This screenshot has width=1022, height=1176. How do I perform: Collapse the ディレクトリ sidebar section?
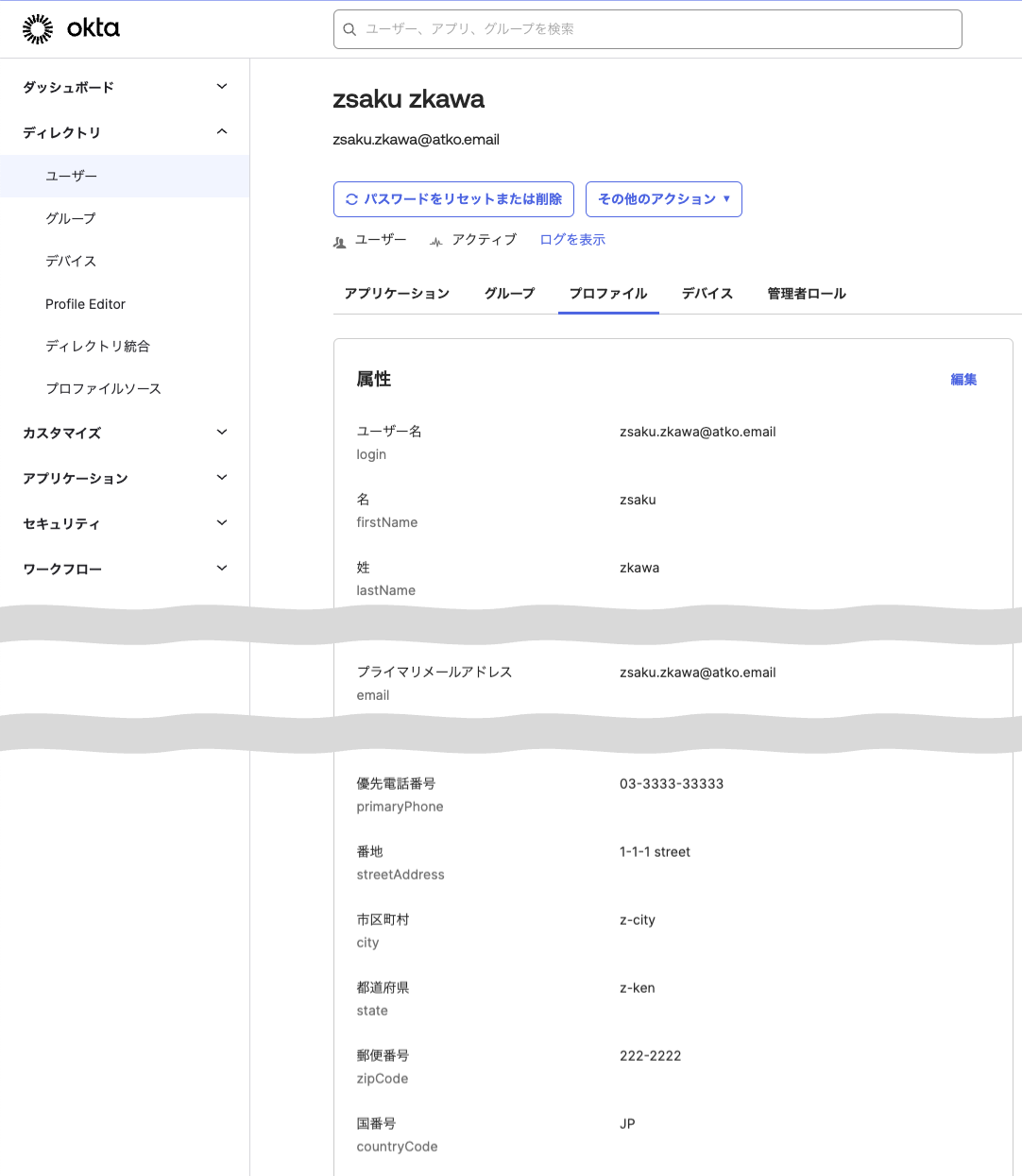click(x=222, y=132)
